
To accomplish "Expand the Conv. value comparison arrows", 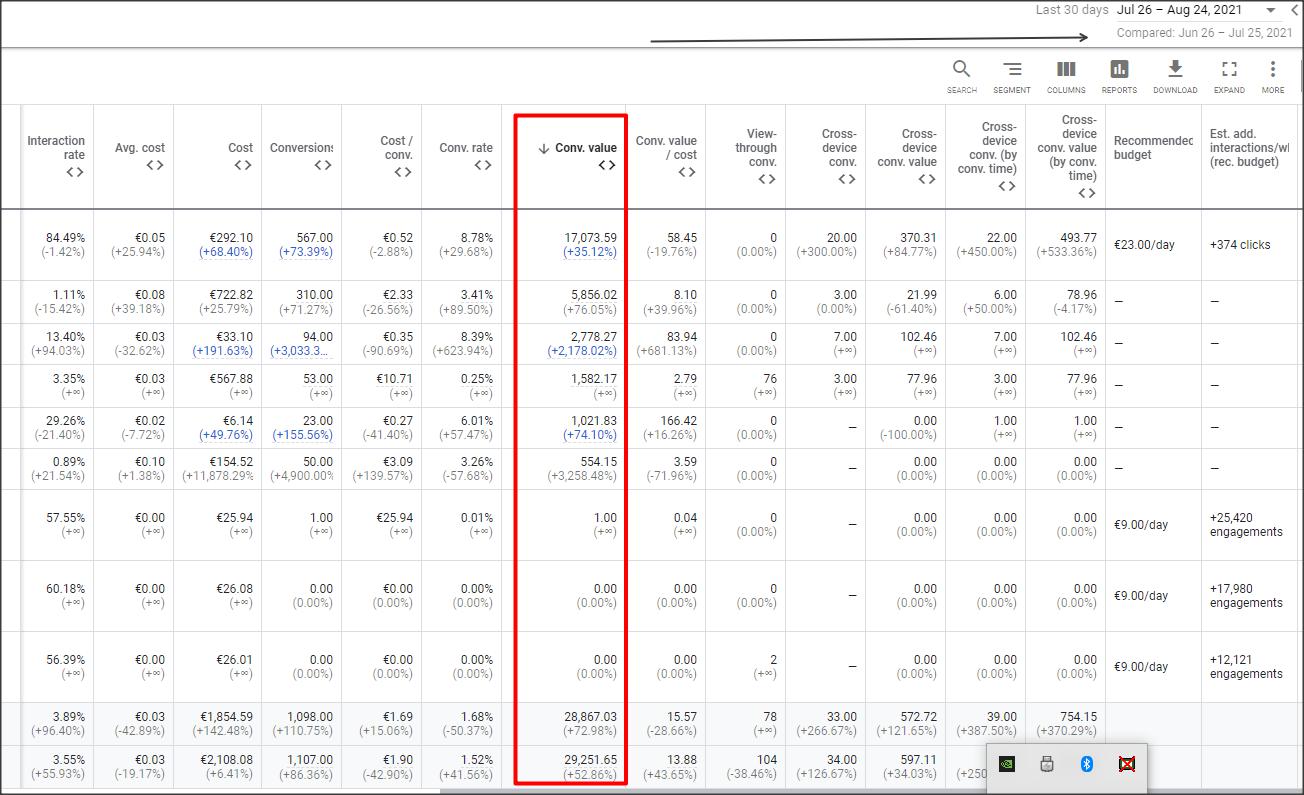I will tap(606, 165).
